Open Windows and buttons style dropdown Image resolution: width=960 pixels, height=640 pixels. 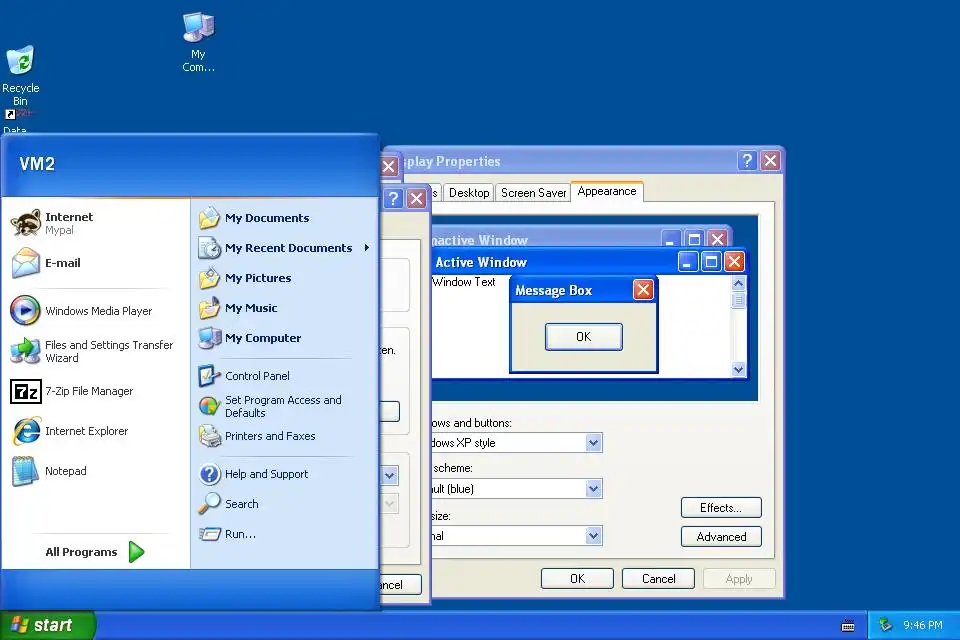coord(593,442)
